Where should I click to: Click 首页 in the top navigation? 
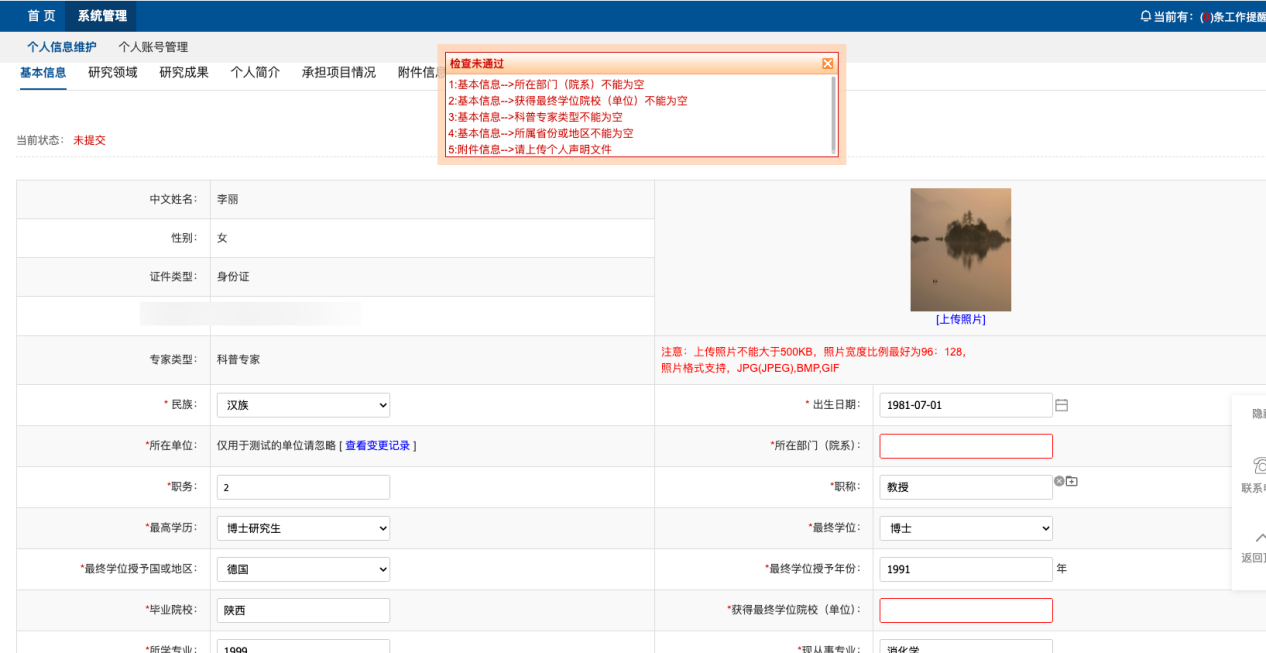coord(41,15)
